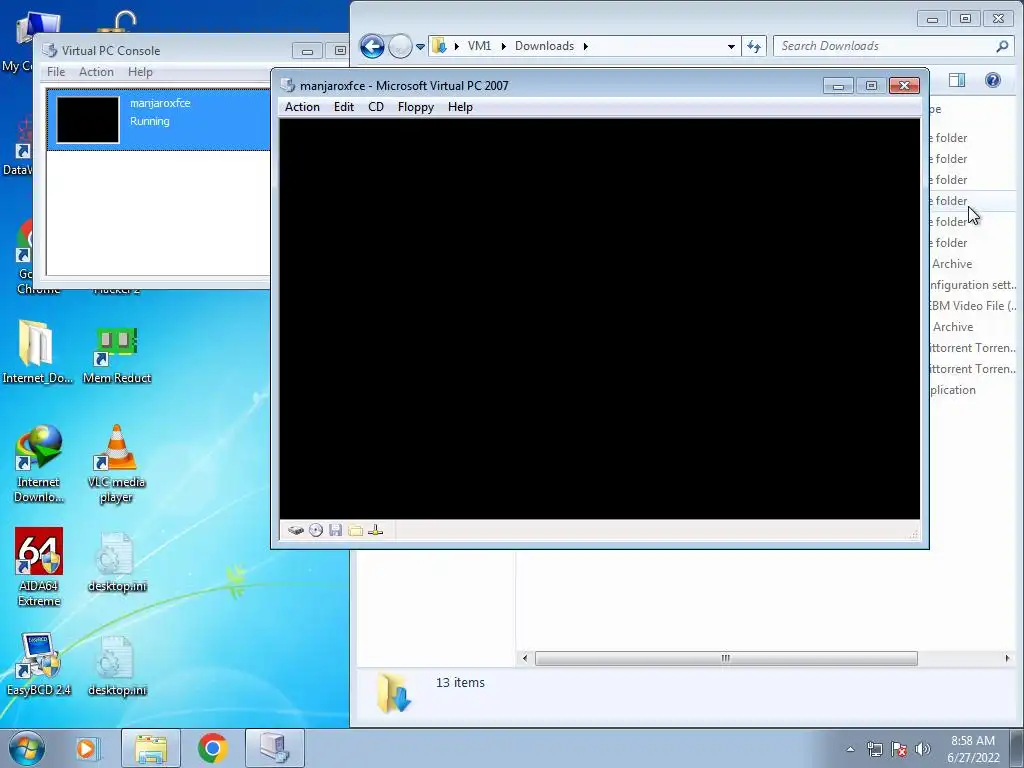Click the Virtual PC taskbar button
Screen dimensions: 1024x768
[274, 748]
